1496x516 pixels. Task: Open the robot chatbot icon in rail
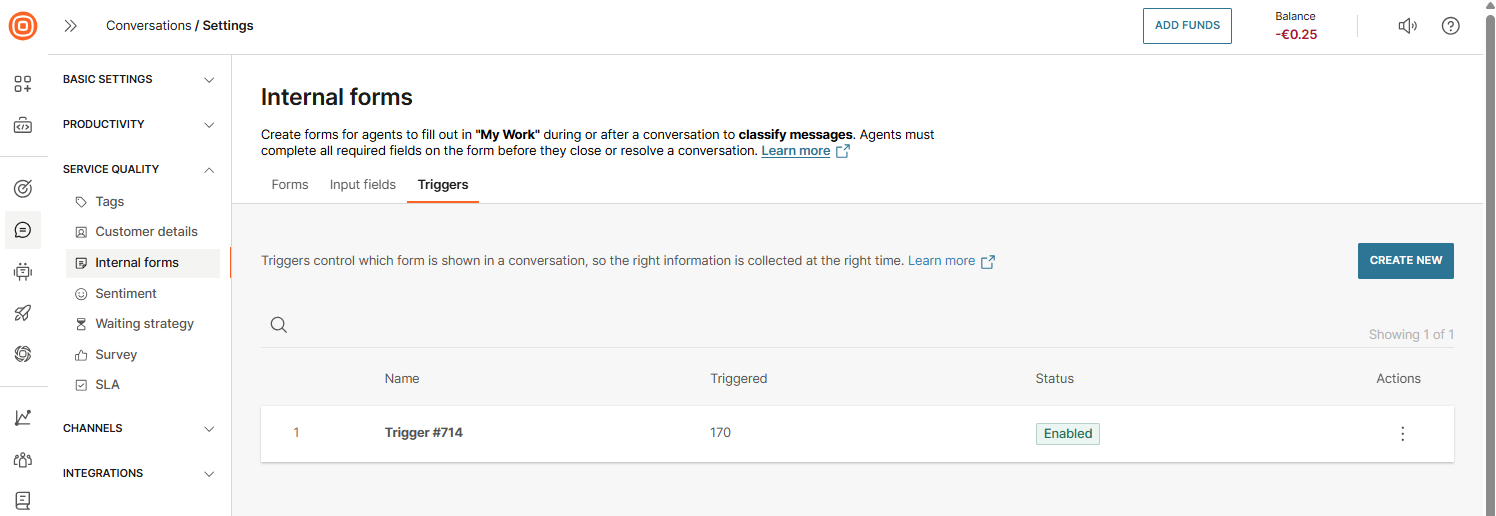click(x=23, y=271)
